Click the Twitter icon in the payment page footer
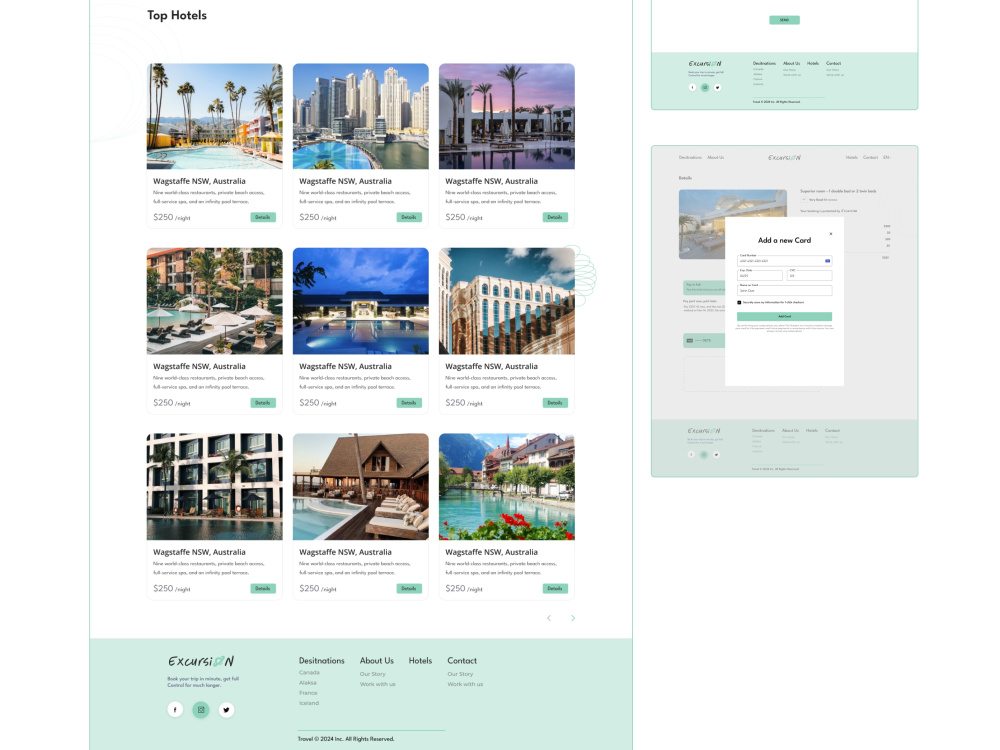This screenshot has height=750, width=1000. click(716, 455)
